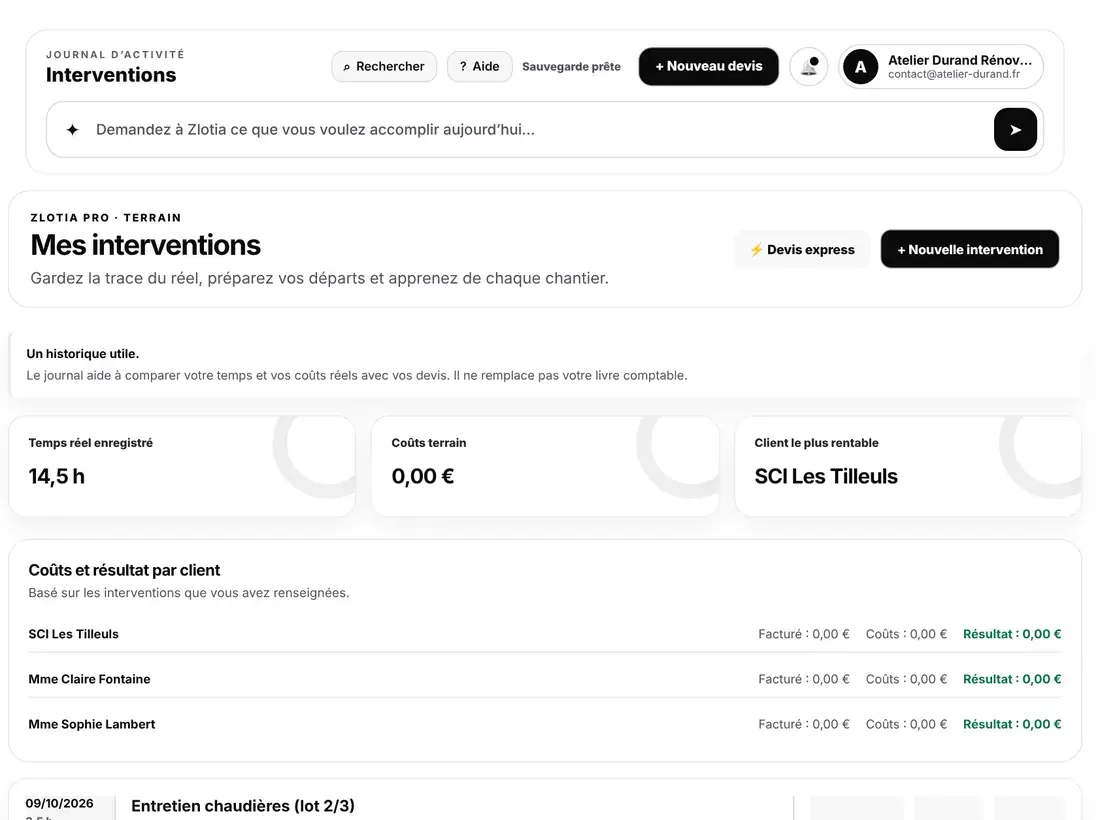Click the + Nouveau devis button
The width and height of the screenshot is (1100, 820).
(x=709, y=67)
